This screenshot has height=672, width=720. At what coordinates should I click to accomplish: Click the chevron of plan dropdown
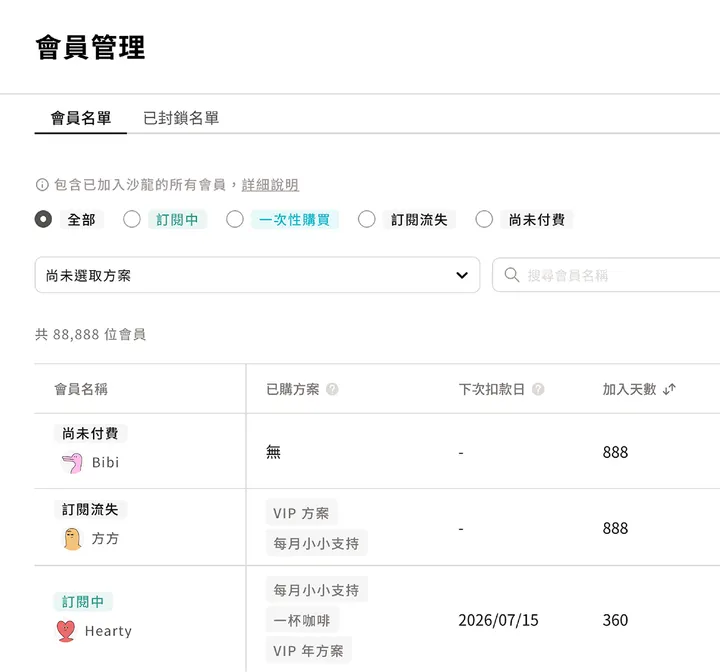[x=462, y=275]
